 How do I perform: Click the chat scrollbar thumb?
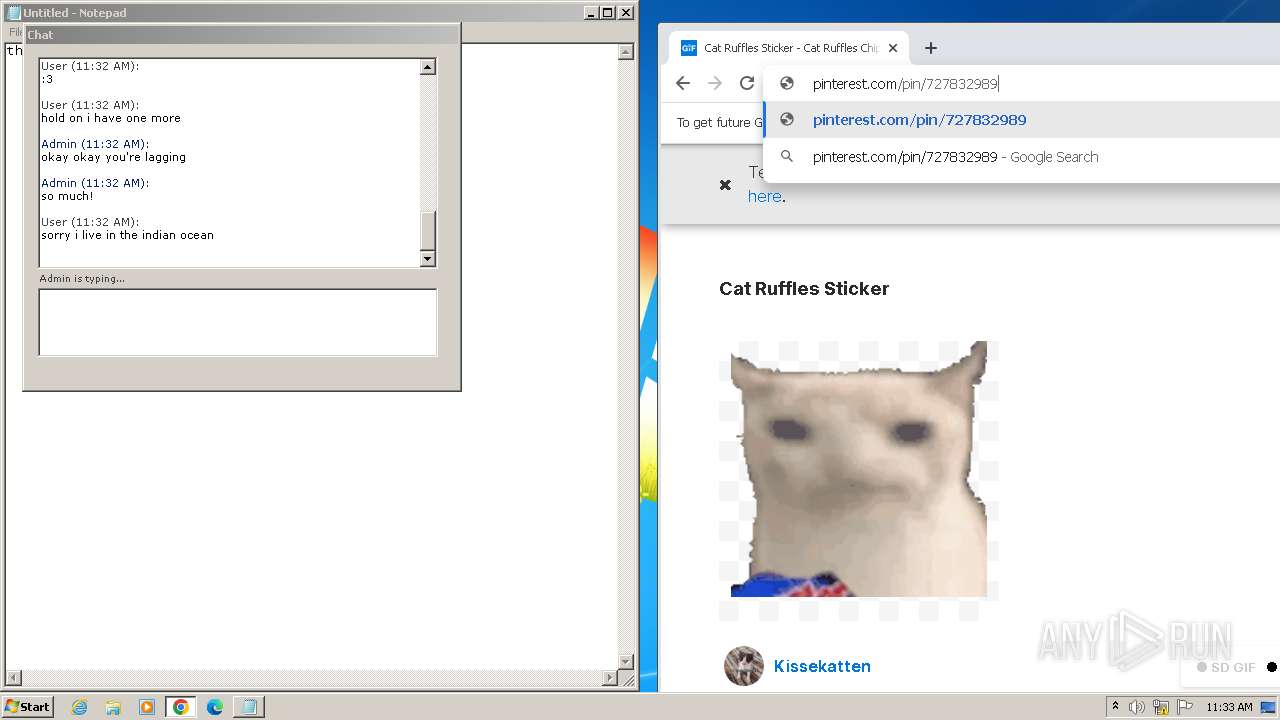coord(428,232)
